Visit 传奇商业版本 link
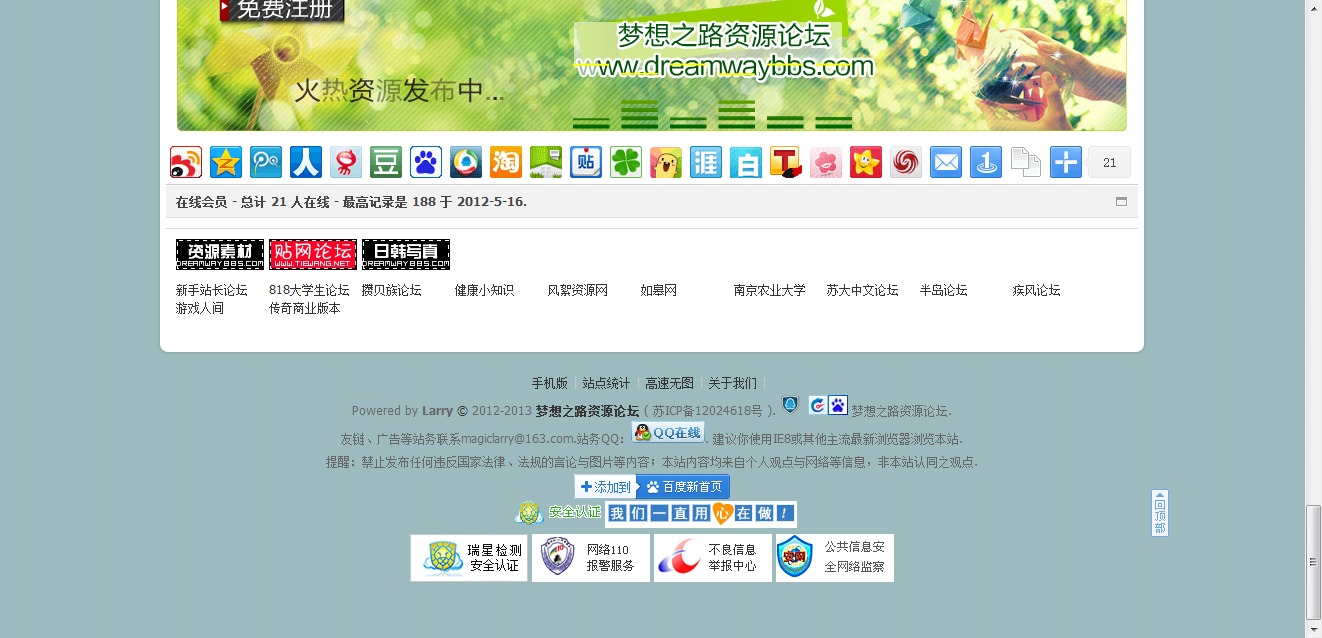1322x638 pixels. pyautogui.click(x=305, y=308)
